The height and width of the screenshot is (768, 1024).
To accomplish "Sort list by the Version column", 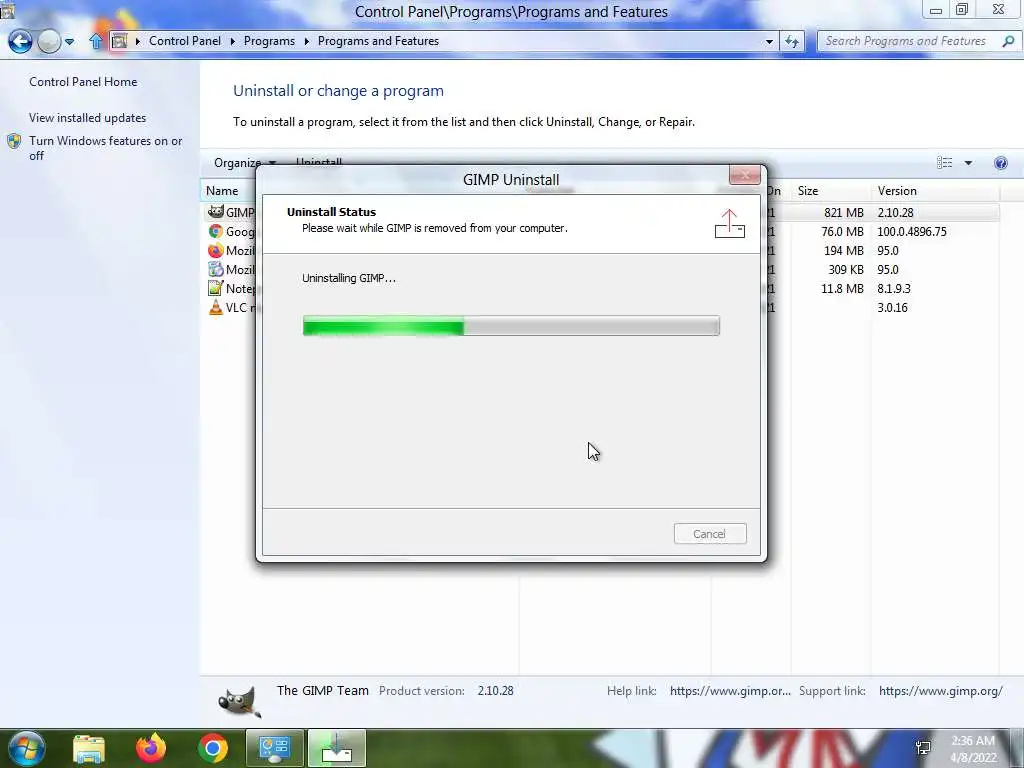I will (897, 191).
